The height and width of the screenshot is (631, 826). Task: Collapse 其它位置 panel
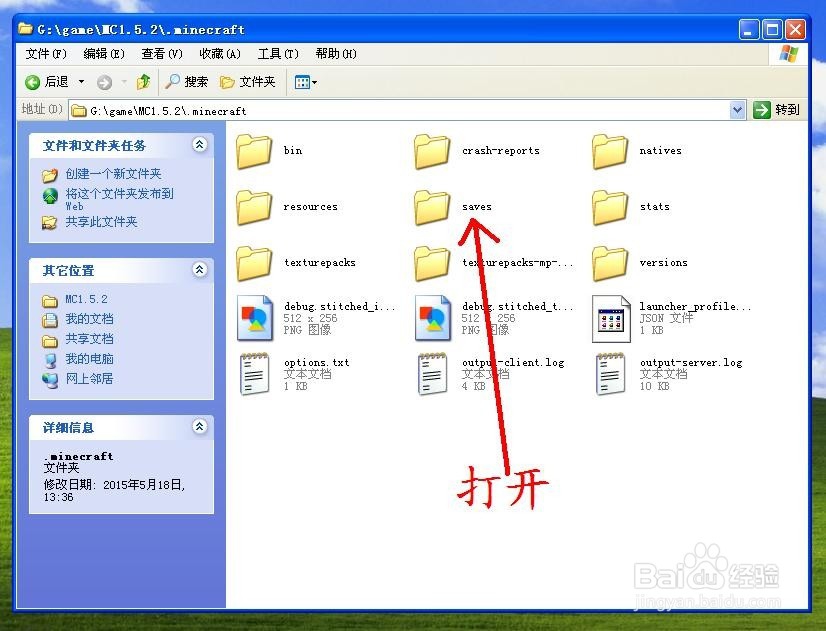[200, 270]
